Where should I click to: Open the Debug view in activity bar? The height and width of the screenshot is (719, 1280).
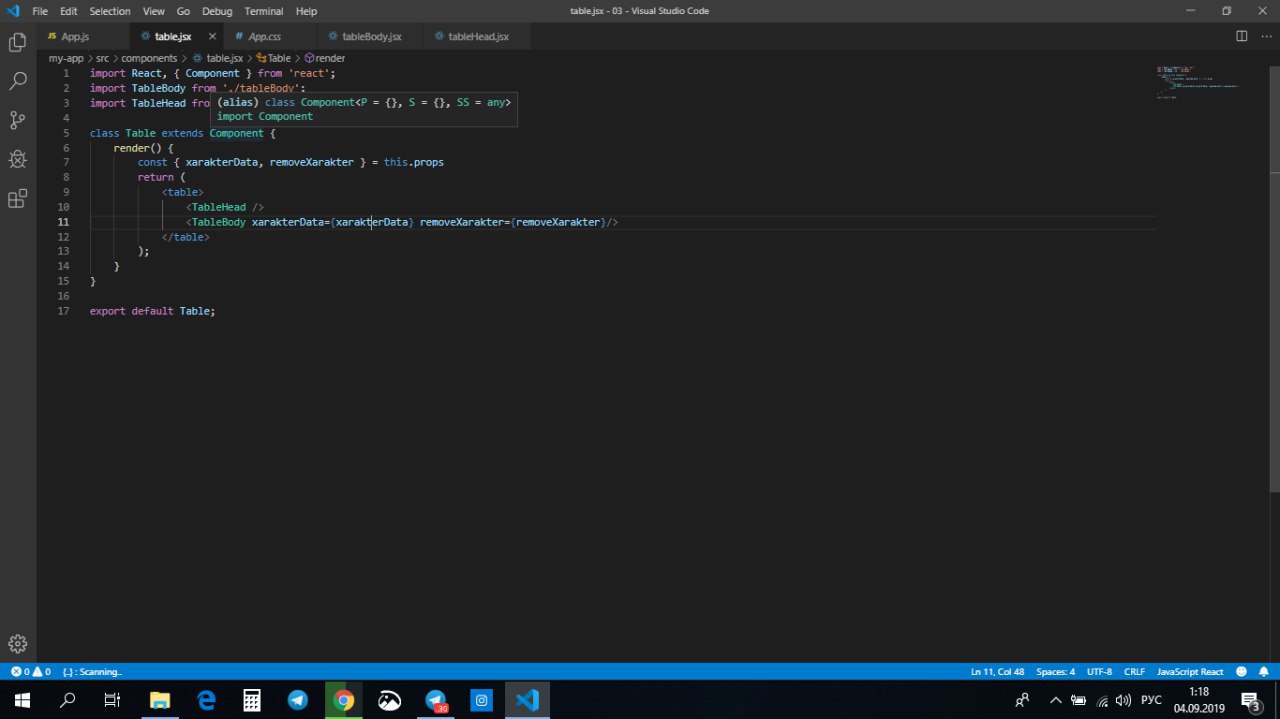click(17, 159)
